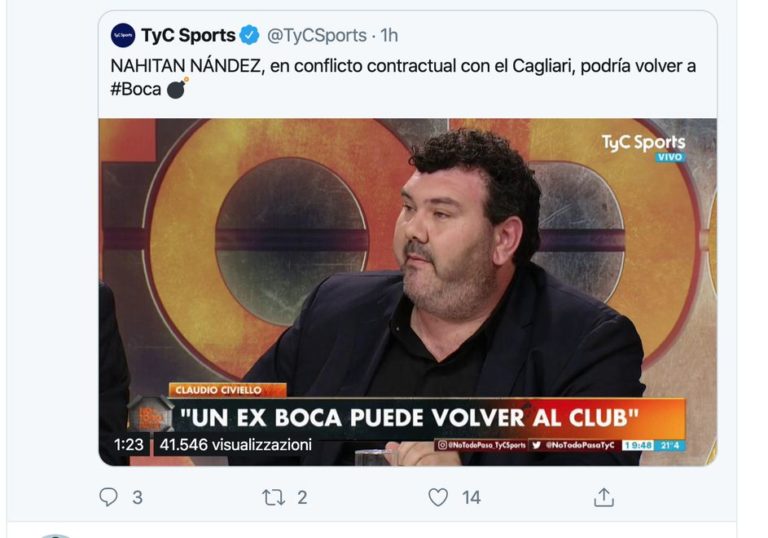This screenshot has width=768, height=538.
Task: Click the "UN EX BOCA PUEDE VOLVER" banner
Action: pyautogui.click(x=409, y=418)
